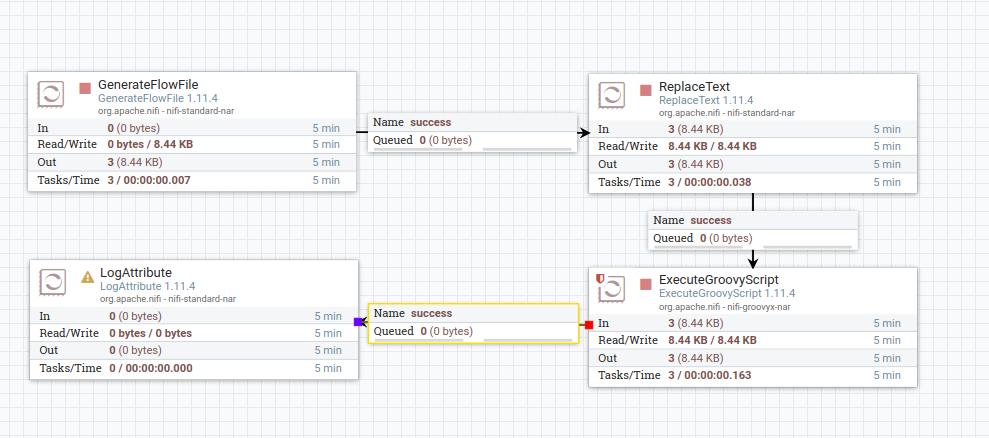Click the purple connection endpoint near LogAttribute
Viewport: 989px width, 438px height.
358,322
